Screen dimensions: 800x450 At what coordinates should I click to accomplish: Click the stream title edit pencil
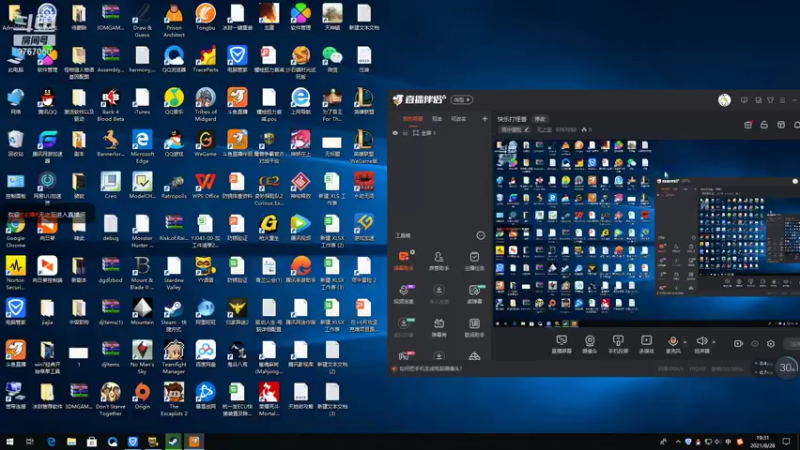click(527, 130)
